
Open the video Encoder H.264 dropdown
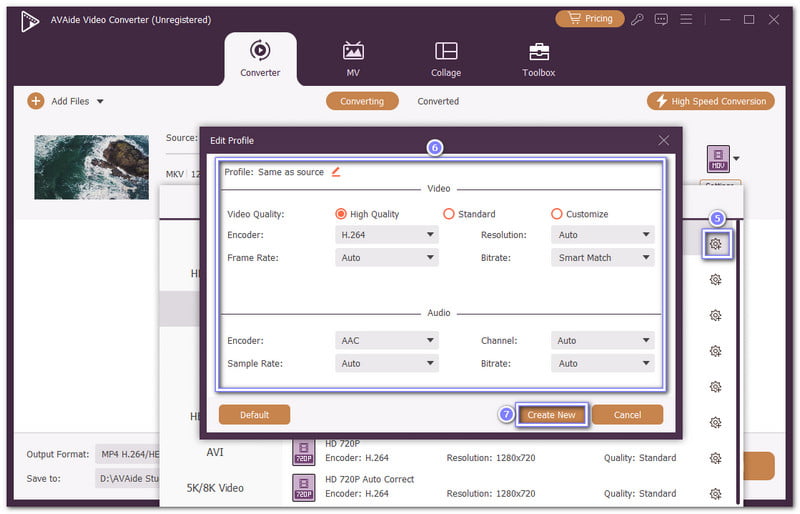point(387,235)
